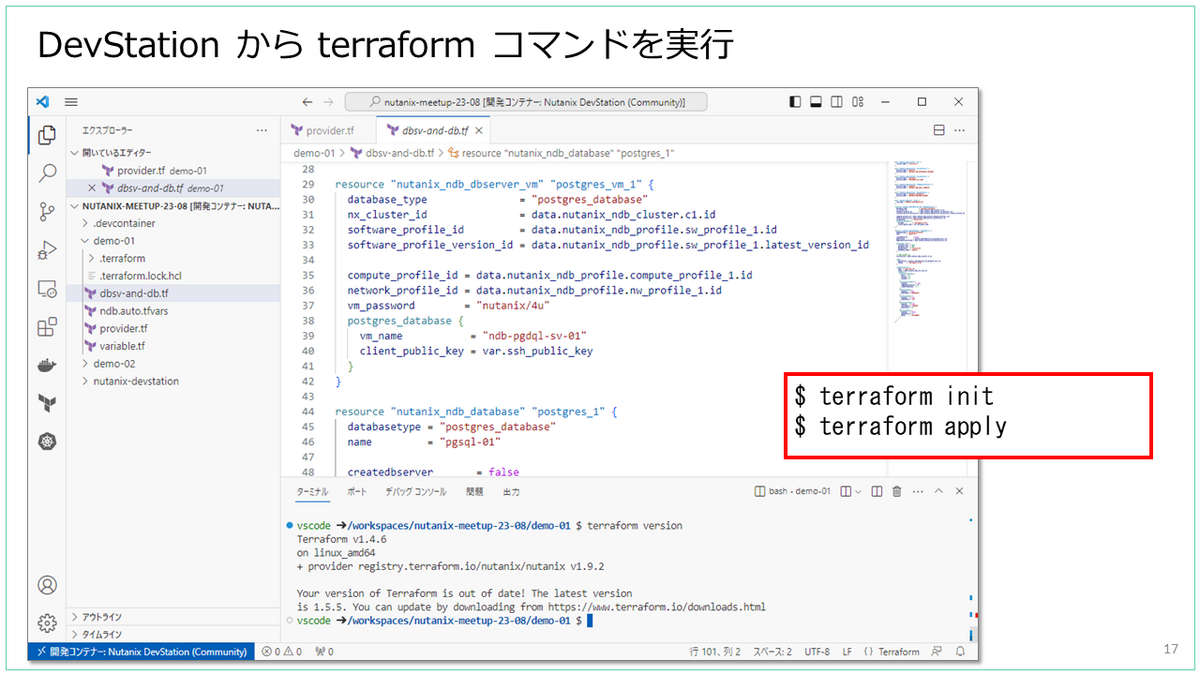The width and height of the screenshot is (1200, 675).
Task: Close the dbsv-and-db.tf editor tab
Action: click(x=479, y=130)
